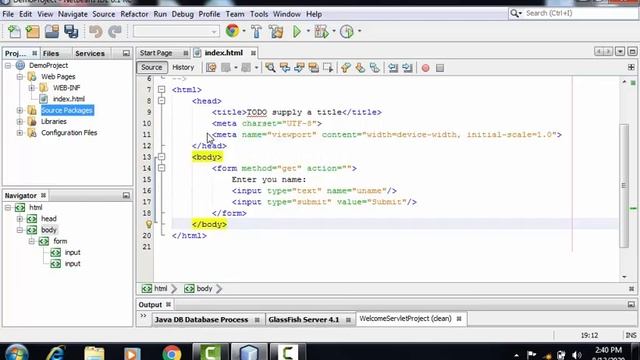
Task: Expand the Libraries node
Action: [x=20, y=122]
